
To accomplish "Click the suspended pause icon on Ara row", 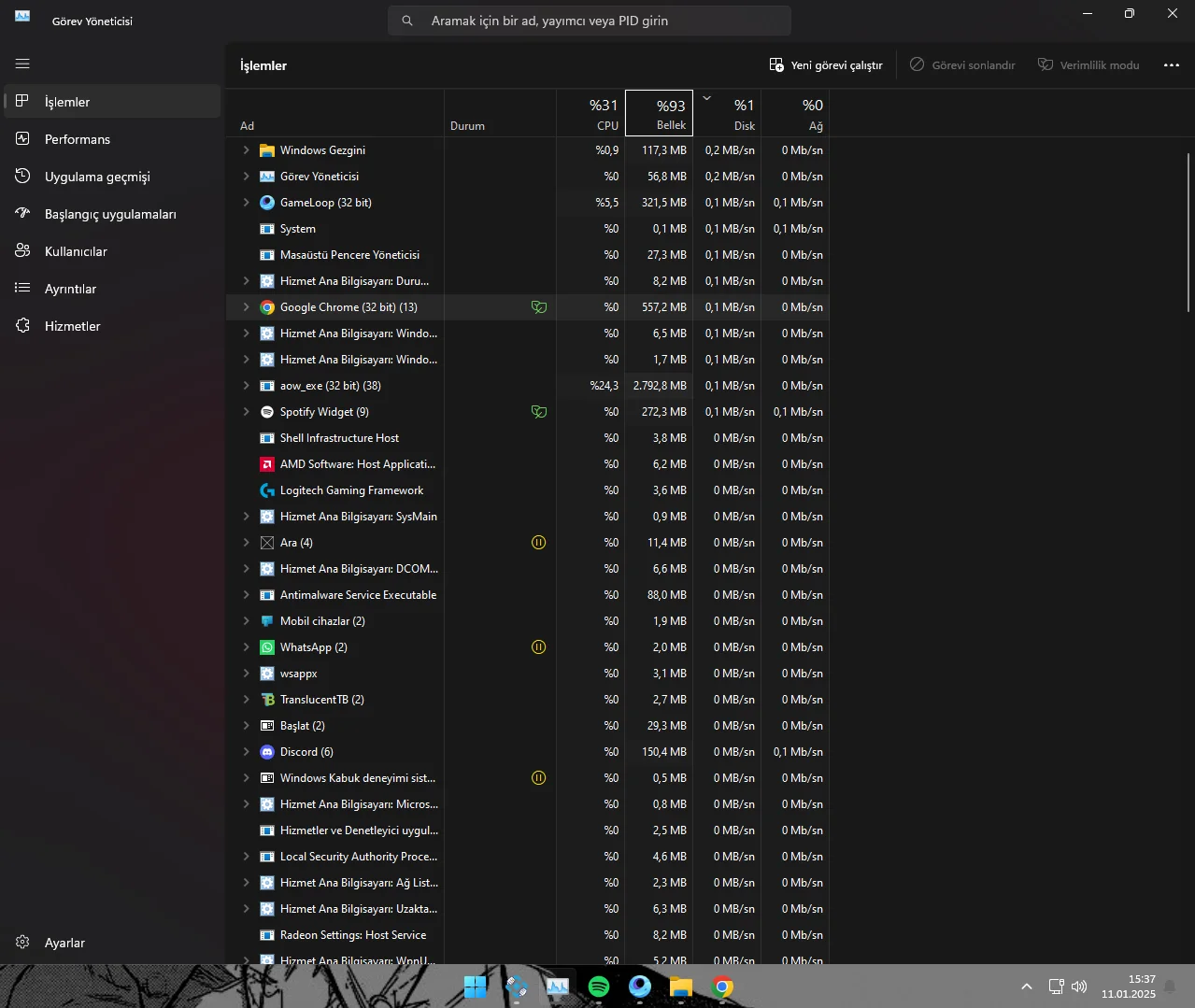I will coord(539,543).
